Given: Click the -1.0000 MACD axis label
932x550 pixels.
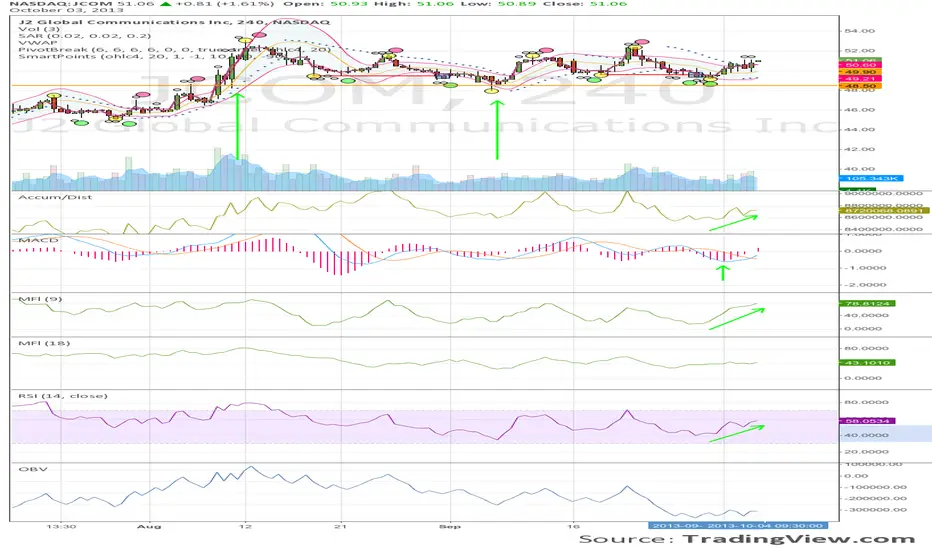Looking at the screenshot, I should (865, 268).
